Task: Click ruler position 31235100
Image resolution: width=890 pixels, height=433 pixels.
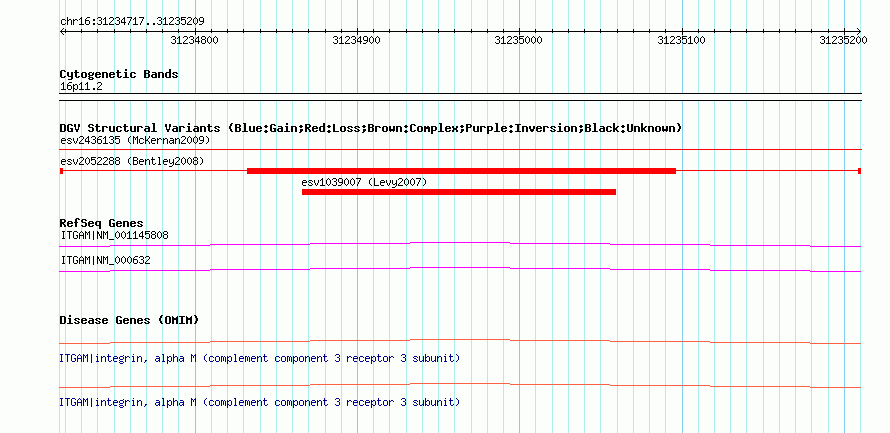Action: click(681, 40)
